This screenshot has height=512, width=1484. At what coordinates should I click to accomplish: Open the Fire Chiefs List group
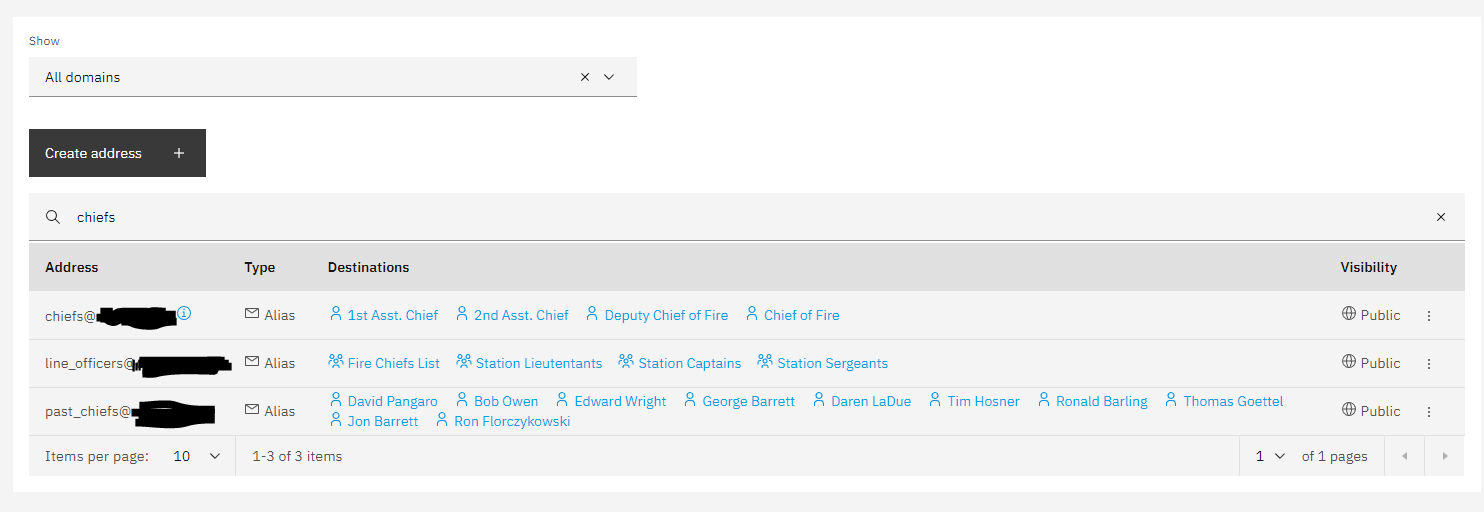[x=393, y=363]
